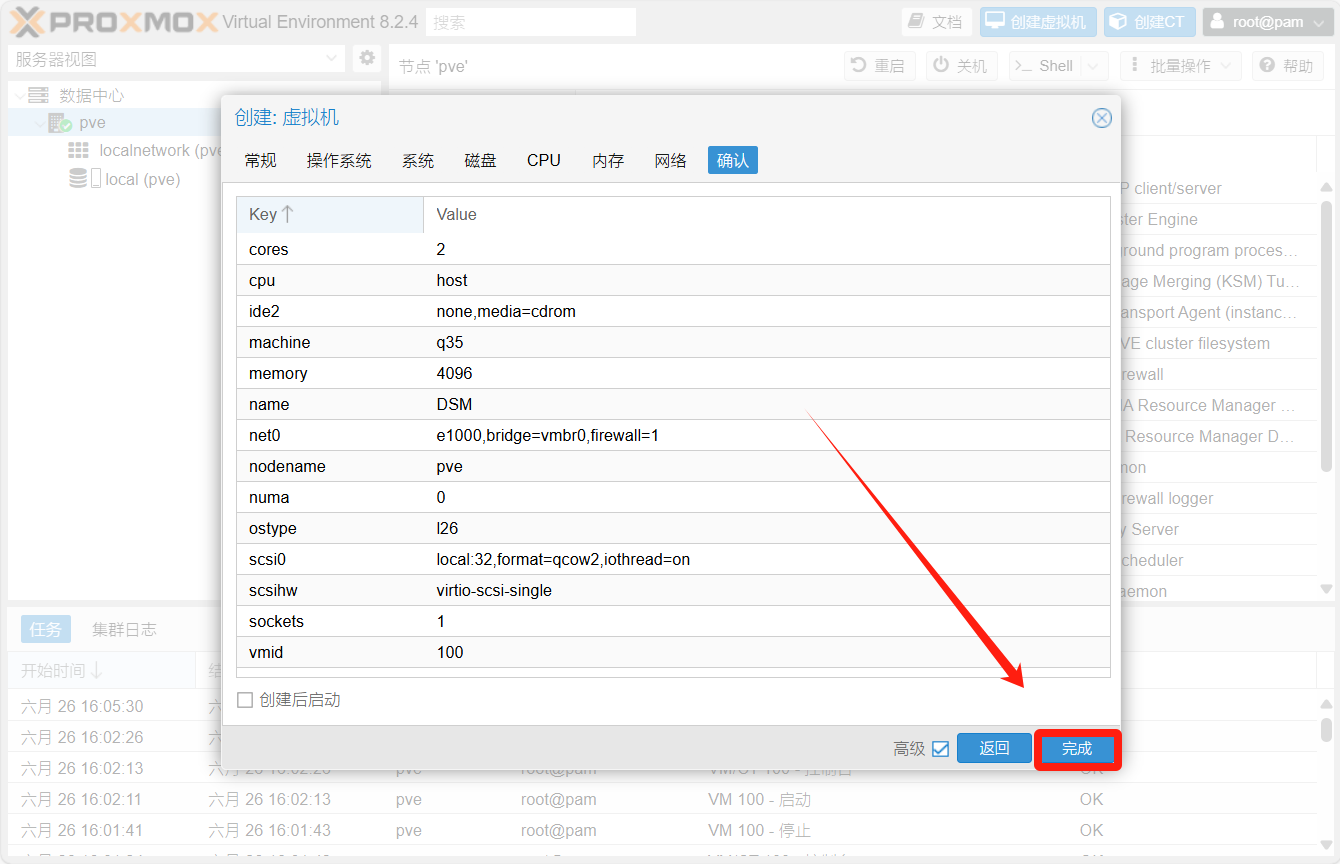
Task: Close the create VM dialog
Action: click(x=1101, y=118)
